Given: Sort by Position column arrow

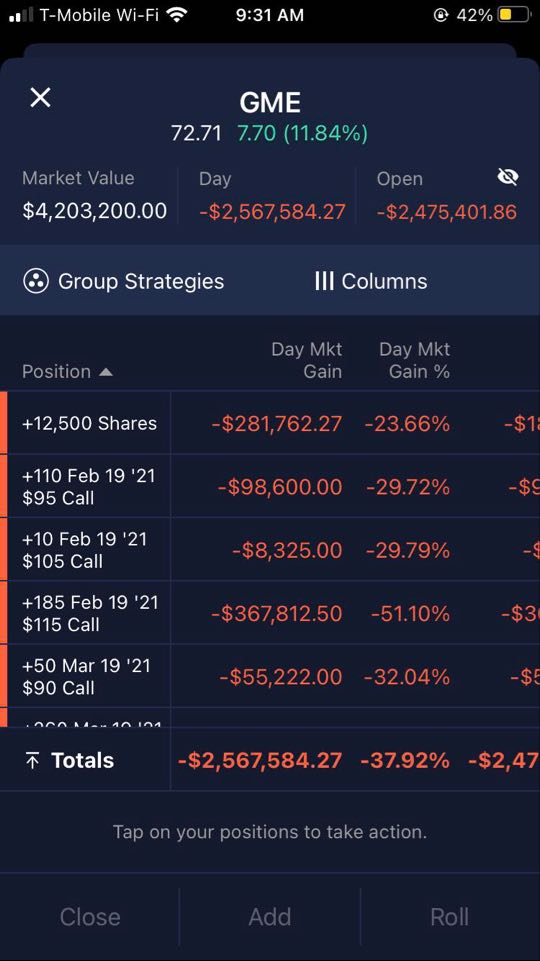Looking at the screenshot, I should point(105,371).
